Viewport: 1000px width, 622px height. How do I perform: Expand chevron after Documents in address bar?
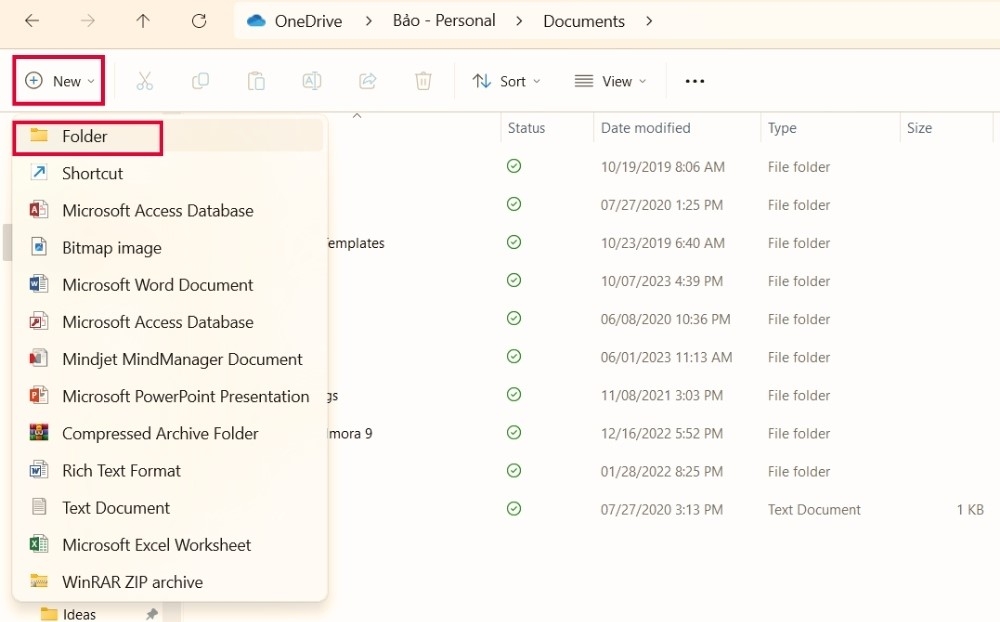point(650,21)
